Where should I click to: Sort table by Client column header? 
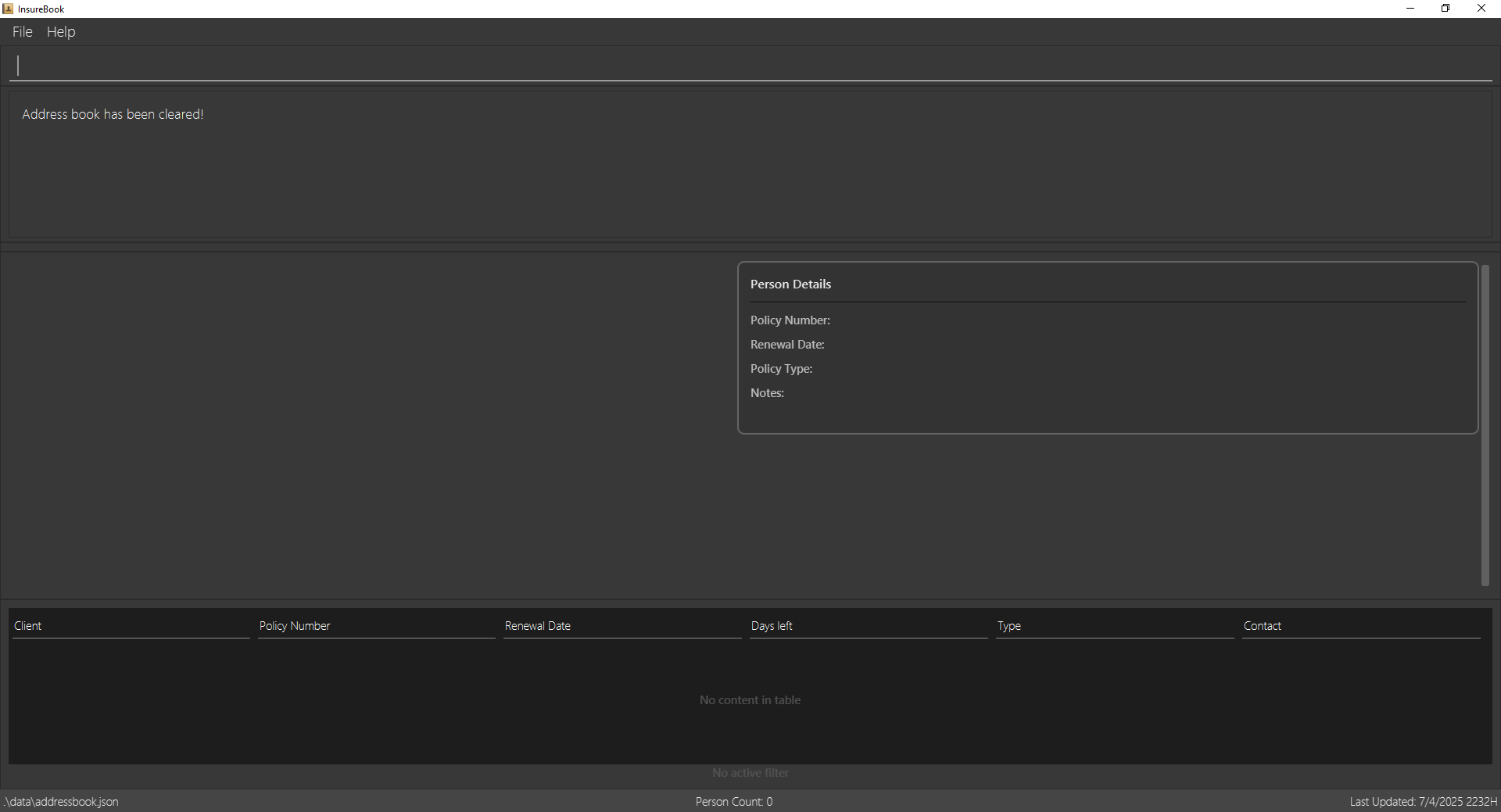[131, 626]
